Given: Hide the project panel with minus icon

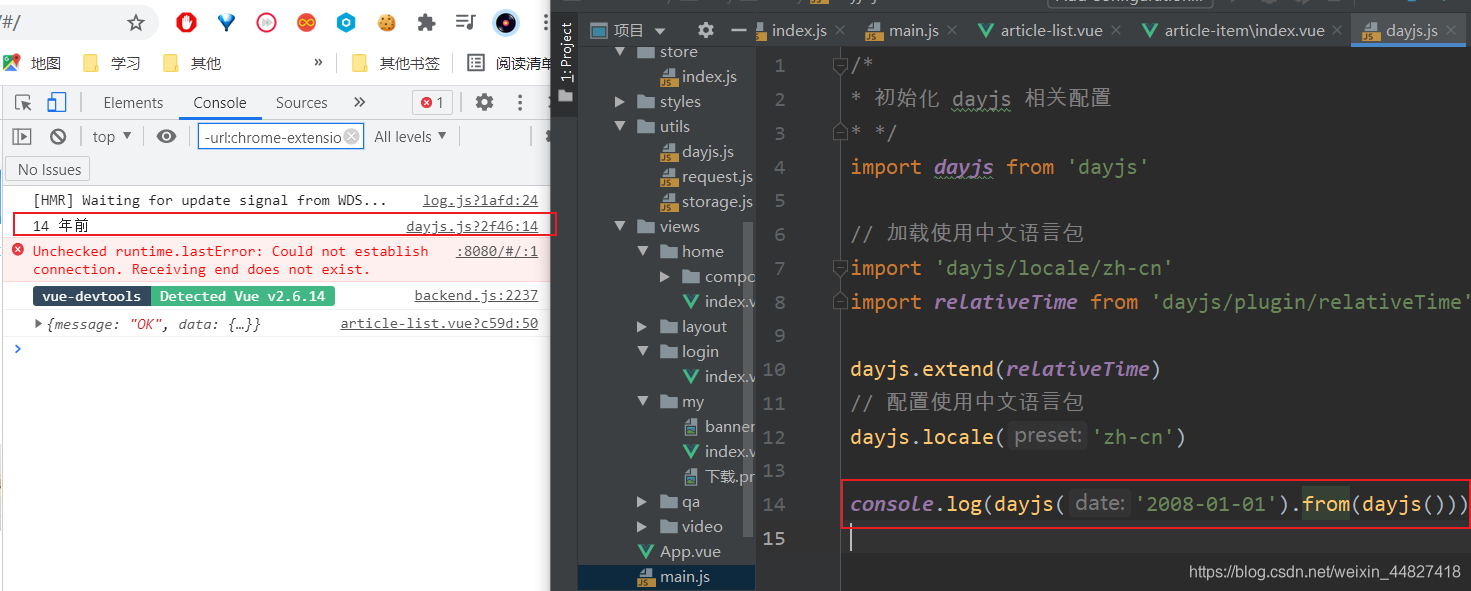Looking at the screenshot, I should [739, 30].
